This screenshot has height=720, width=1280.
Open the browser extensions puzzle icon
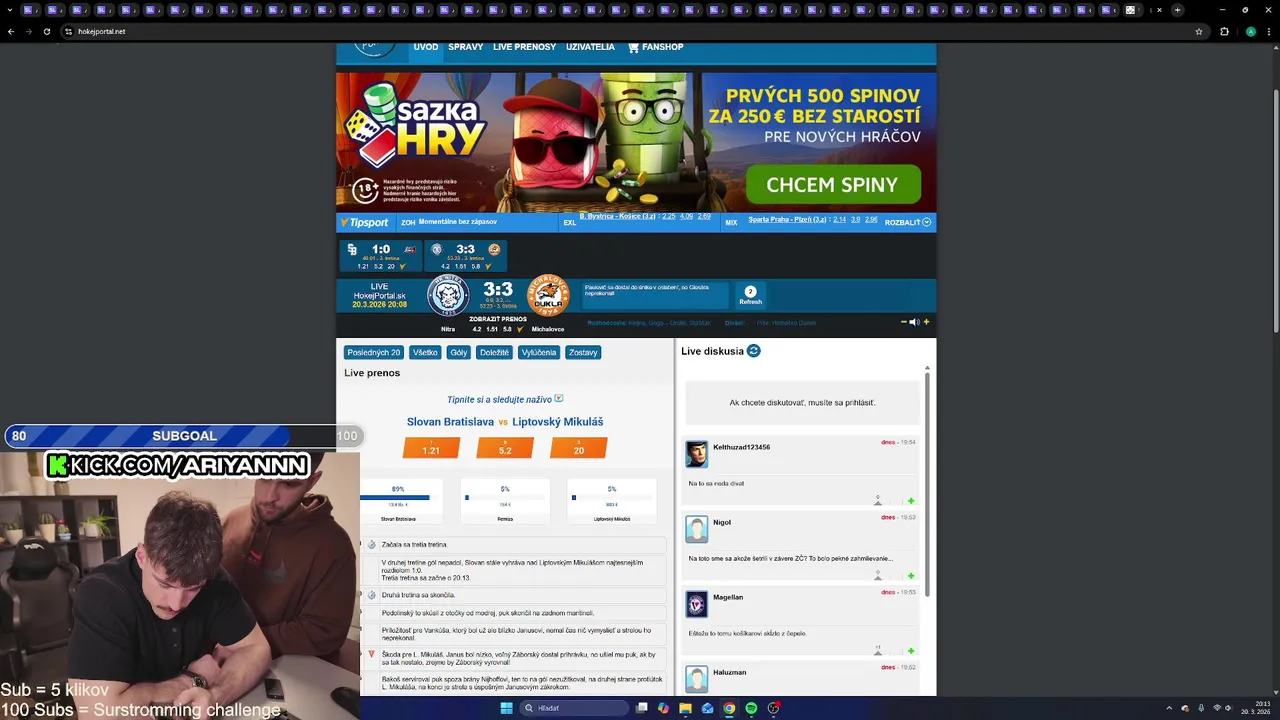pos(1224,31)
